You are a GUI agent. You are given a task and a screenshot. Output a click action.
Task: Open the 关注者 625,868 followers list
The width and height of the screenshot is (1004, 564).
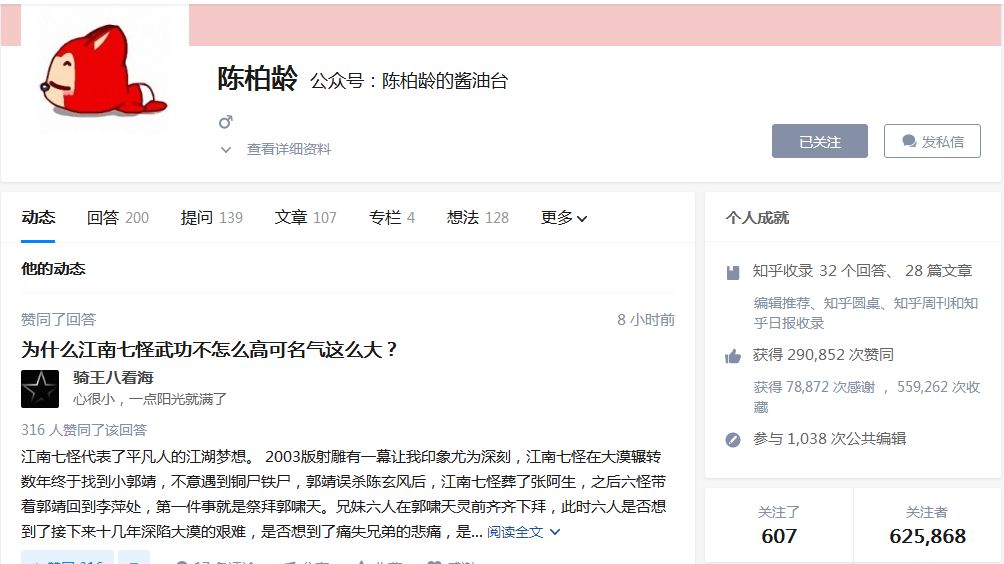(x=927, y=526)
